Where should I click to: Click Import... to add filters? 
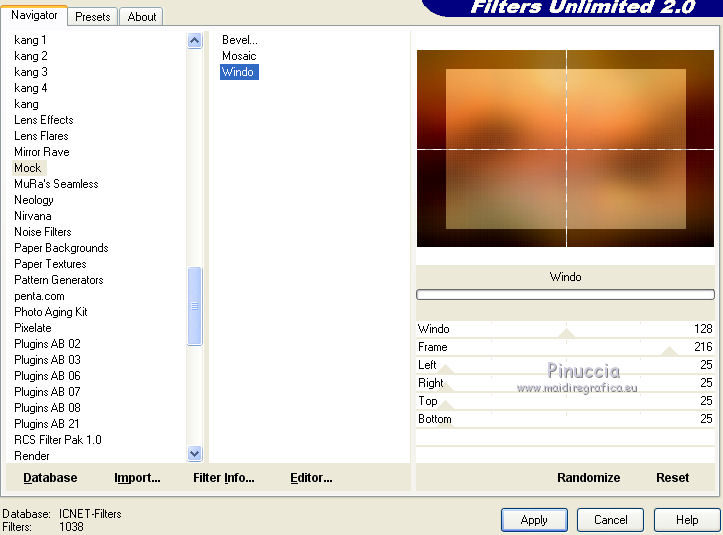pyautogui.click(x=137, y=477)
